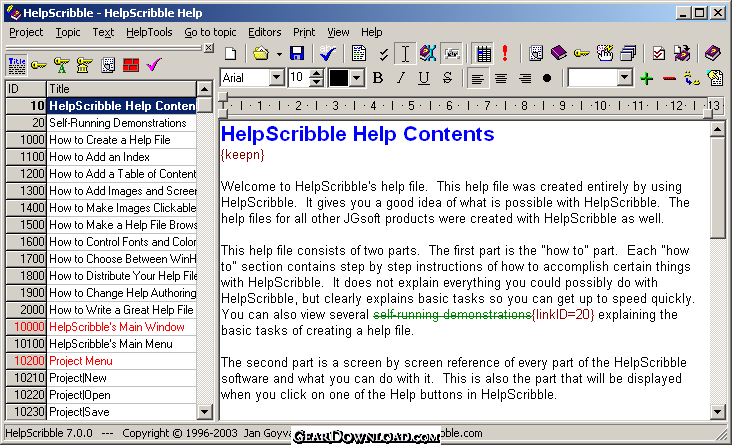Click the green self-running demonstrations link
The width and height of the screenshot is (732, 445).
tap(452, 315)
